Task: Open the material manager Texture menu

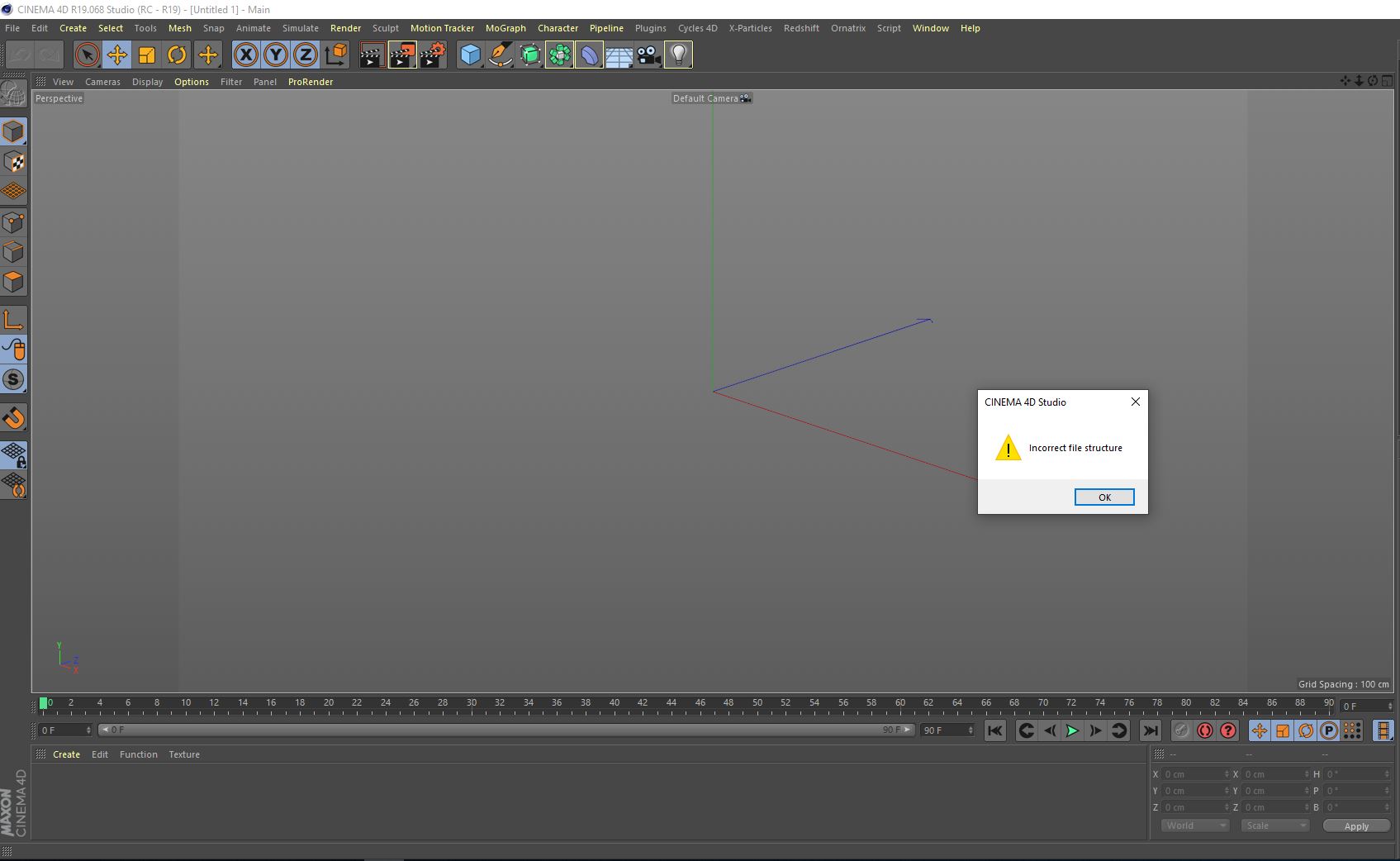Action: [x=184, y=754]
